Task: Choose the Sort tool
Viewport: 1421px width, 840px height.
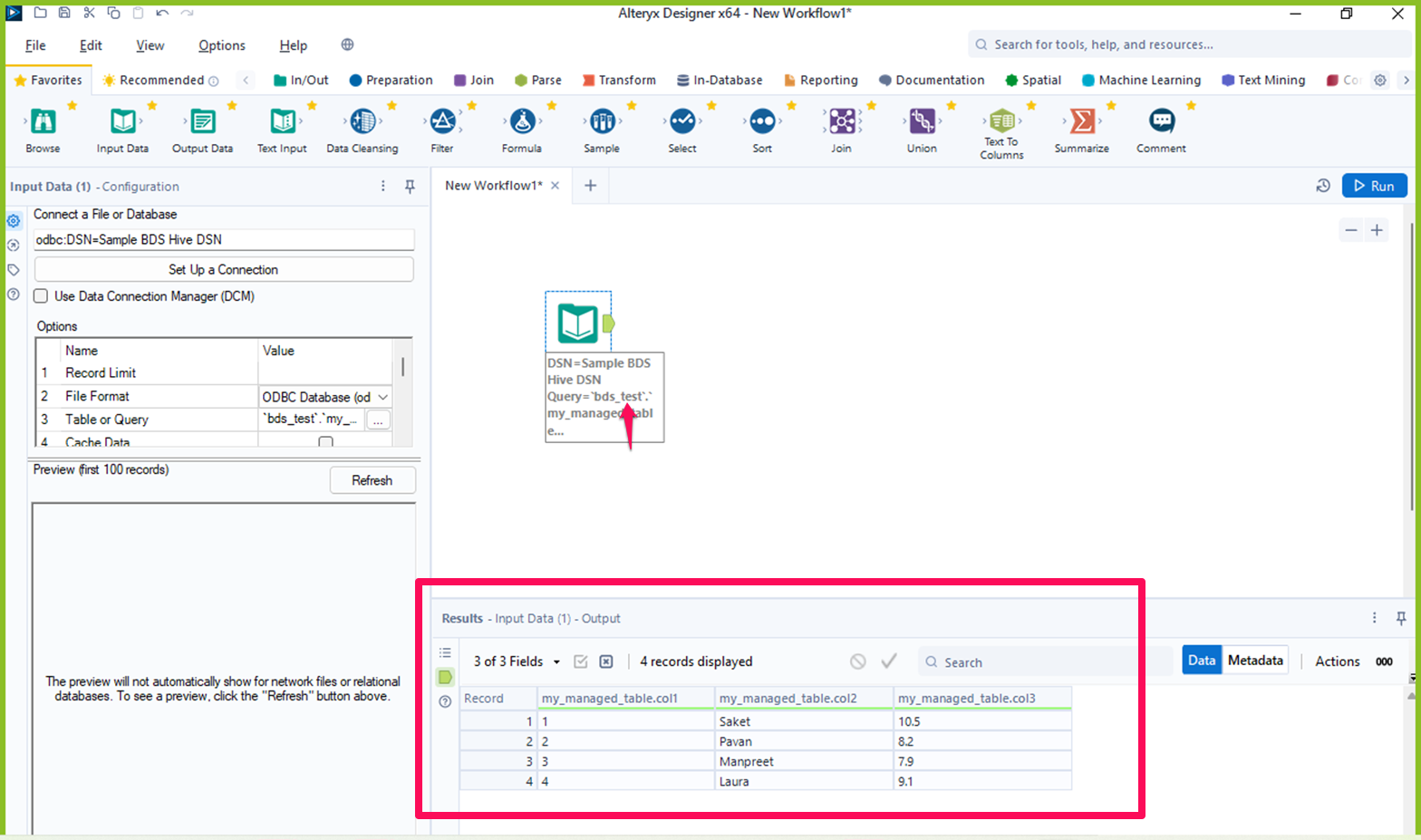Action: pos(762,121)
